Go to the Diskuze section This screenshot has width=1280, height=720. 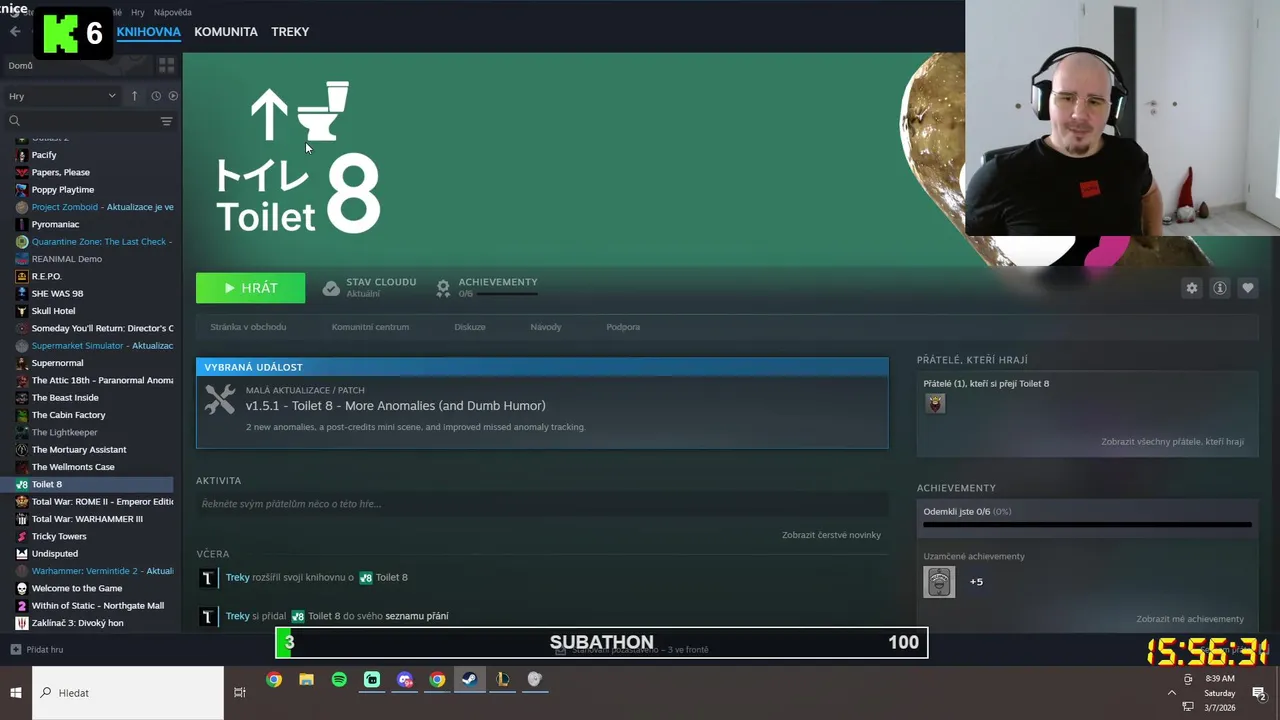[x=469, y=327]
